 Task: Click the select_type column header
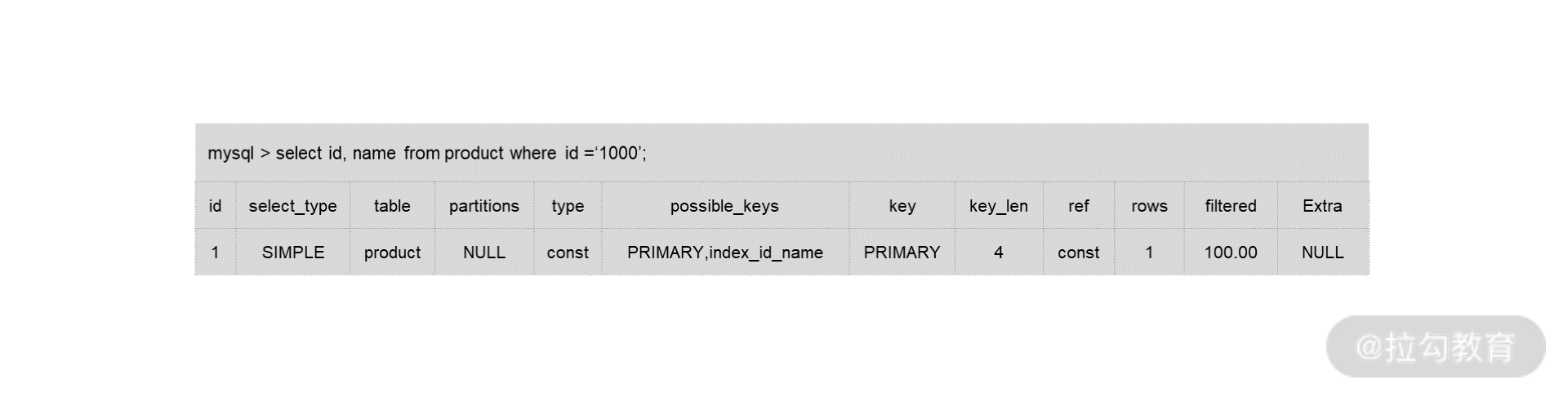point(292,206)
